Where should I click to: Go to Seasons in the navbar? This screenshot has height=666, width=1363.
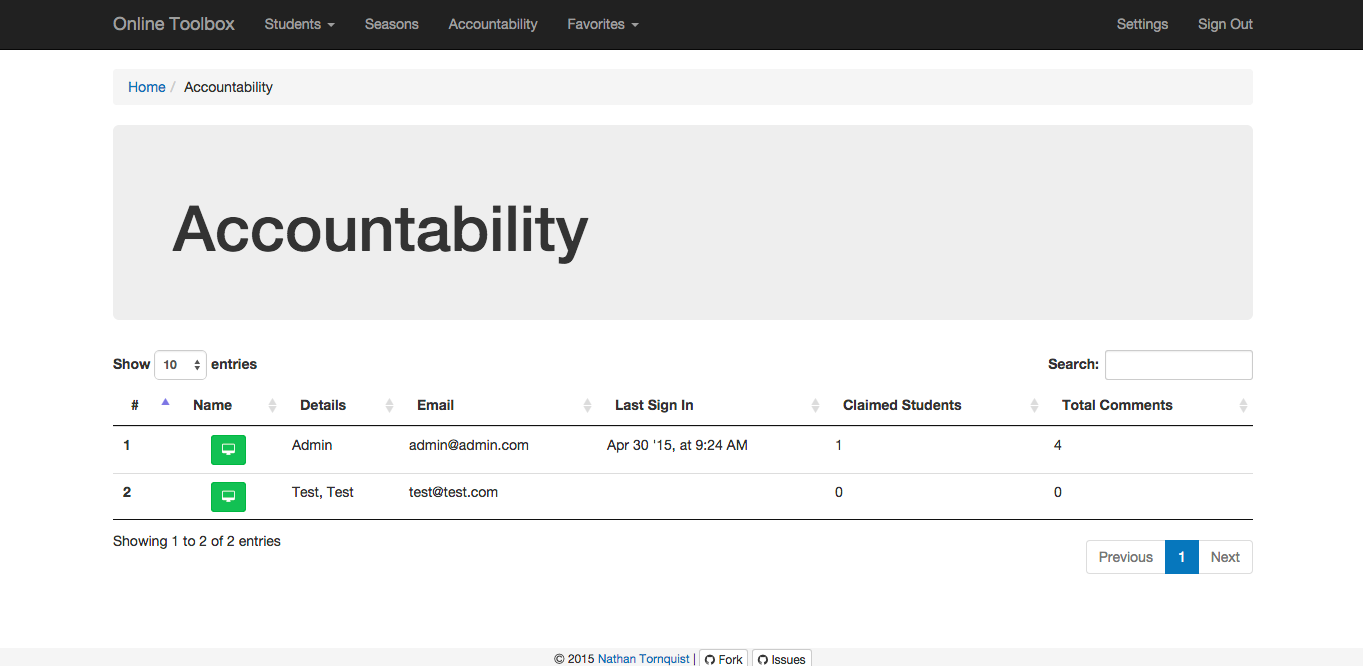(x=392, y=24)
